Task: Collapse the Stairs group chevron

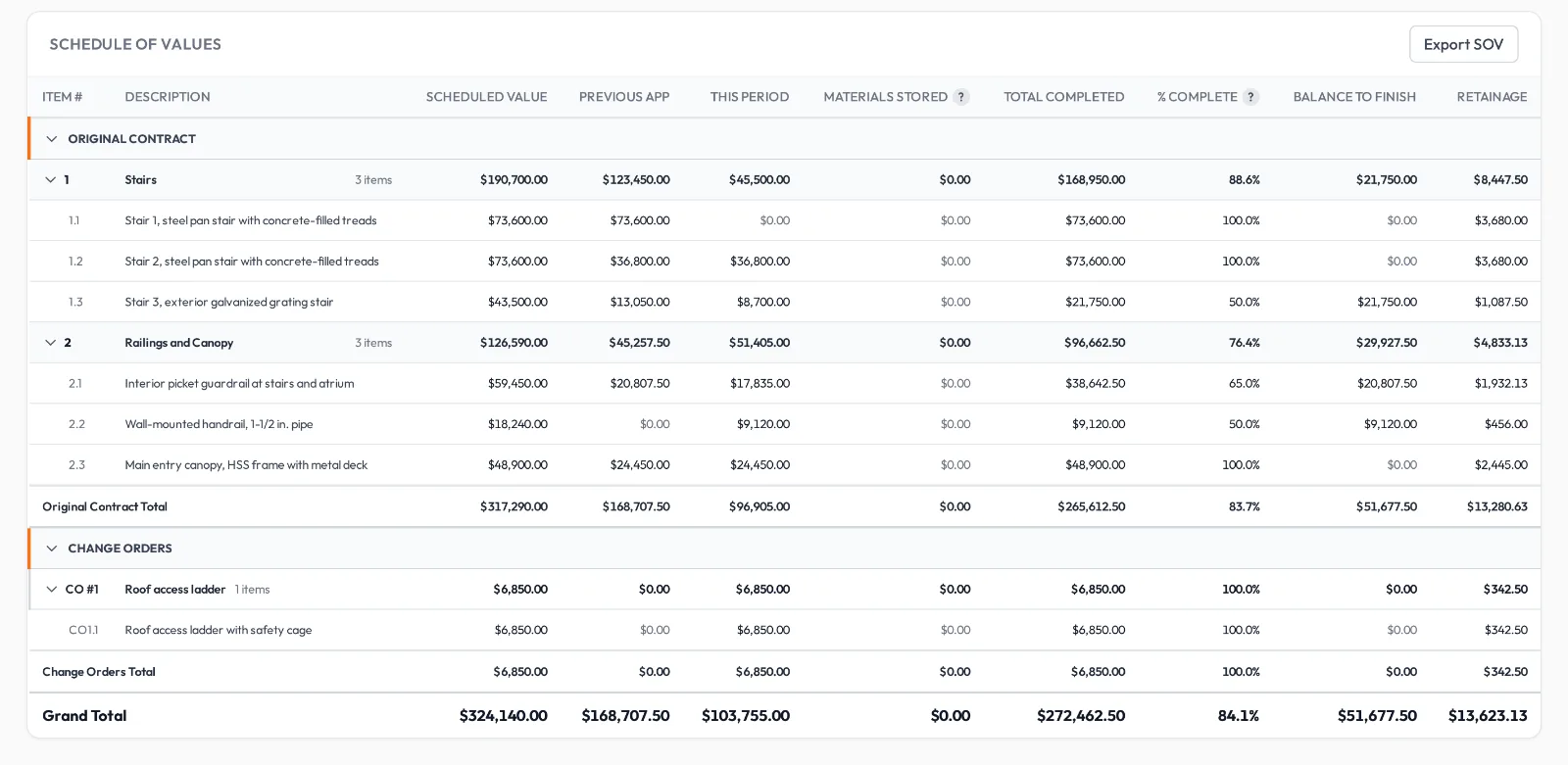Action: click(51, 180)
